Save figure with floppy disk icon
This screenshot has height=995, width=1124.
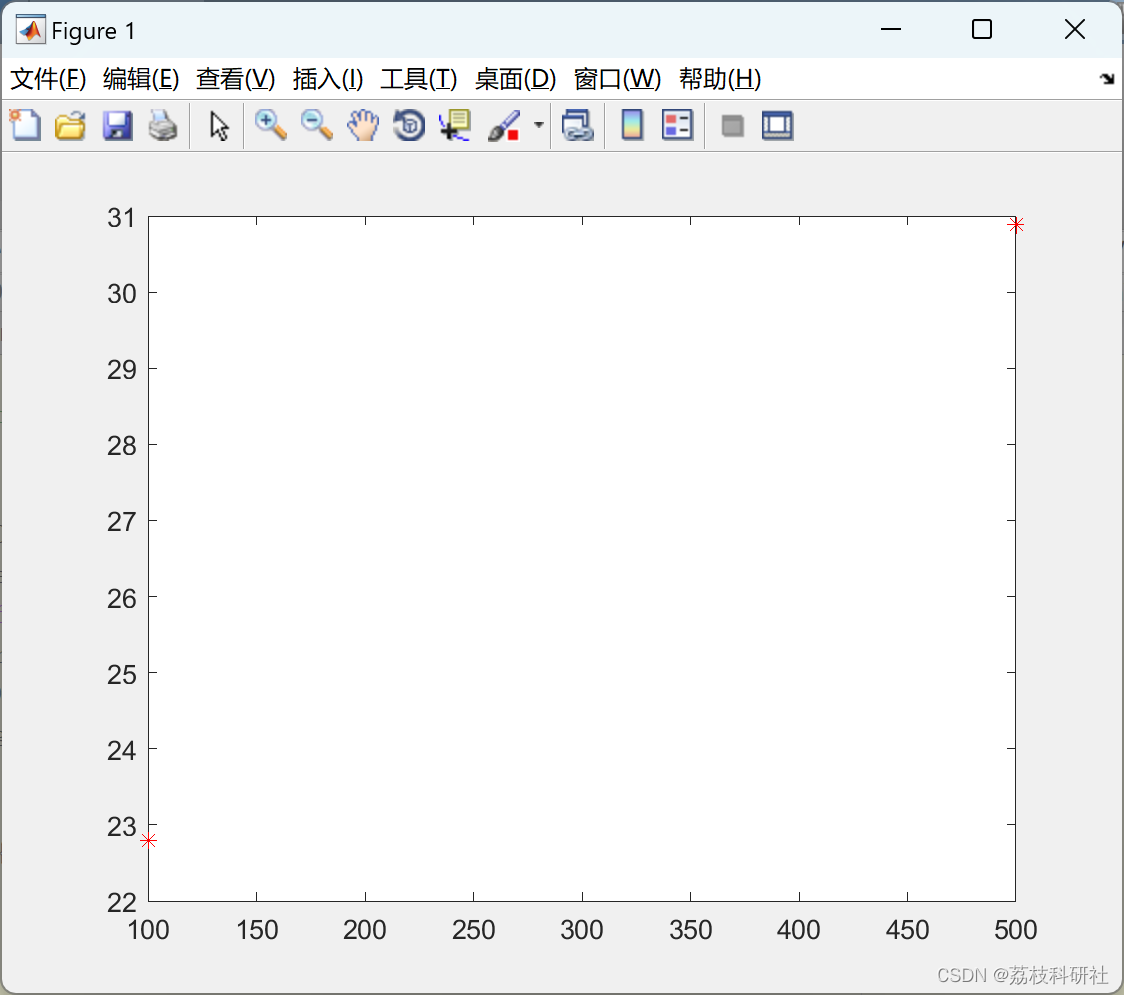[x=117, y=125]
